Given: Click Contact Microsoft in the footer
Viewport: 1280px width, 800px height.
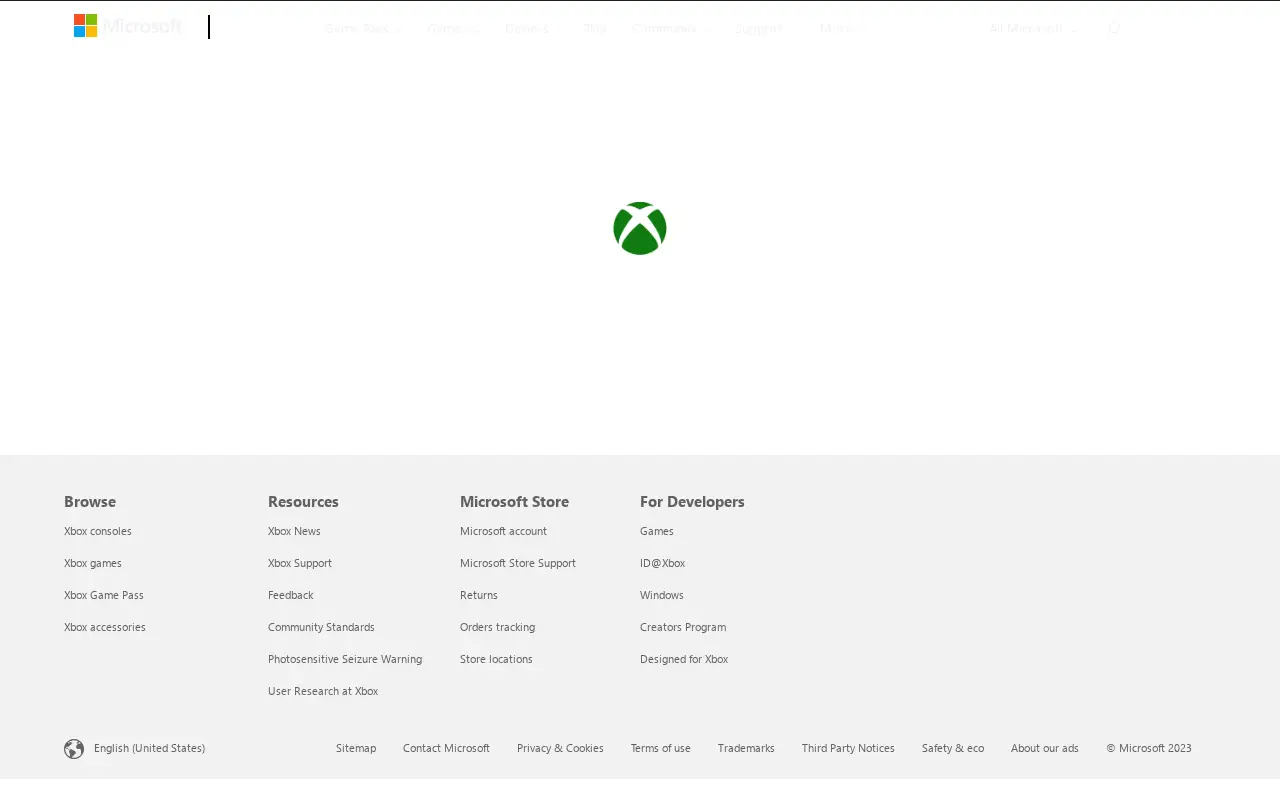Looking at the screenshot, I should coord(446,748).
